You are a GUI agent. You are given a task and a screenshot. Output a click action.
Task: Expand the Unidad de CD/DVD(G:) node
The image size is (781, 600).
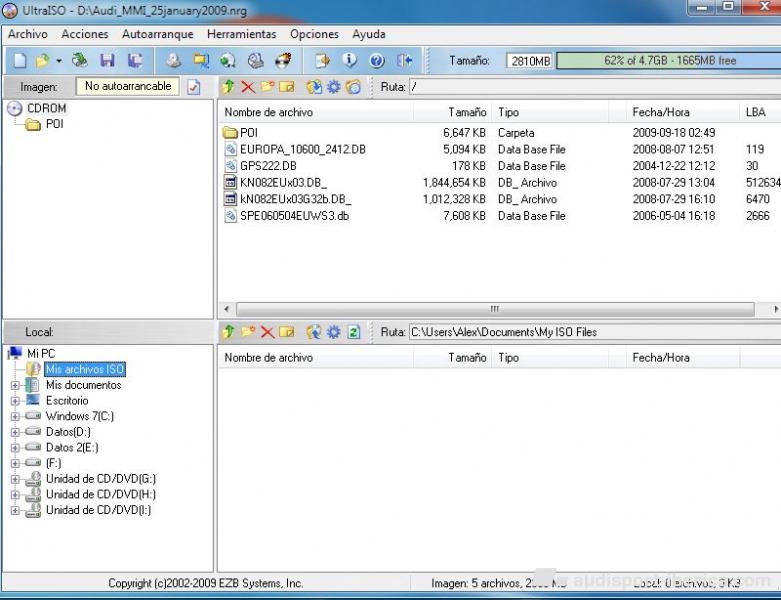click(x=15, y=479)
